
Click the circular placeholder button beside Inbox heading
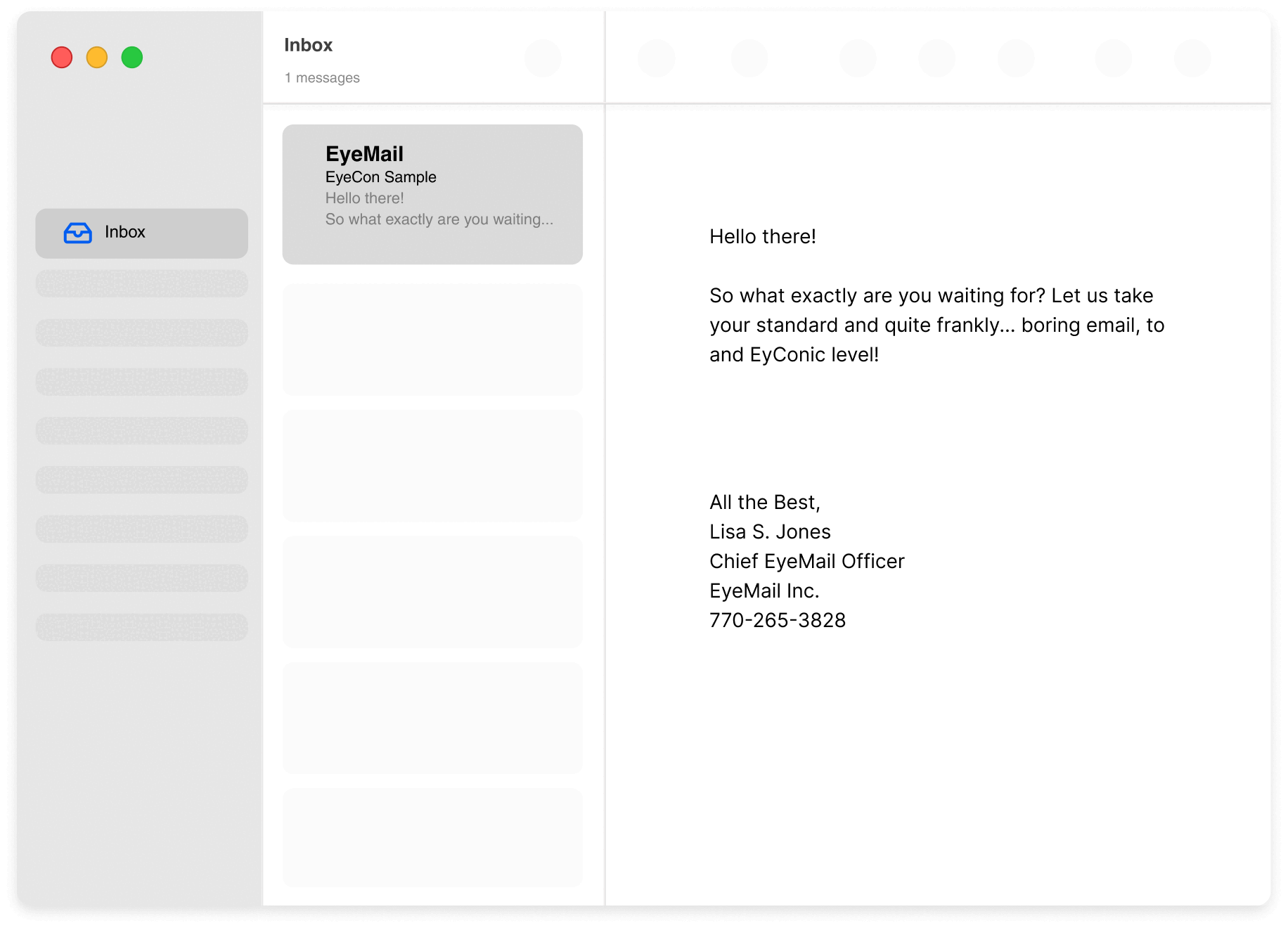[x=543, y=58]
